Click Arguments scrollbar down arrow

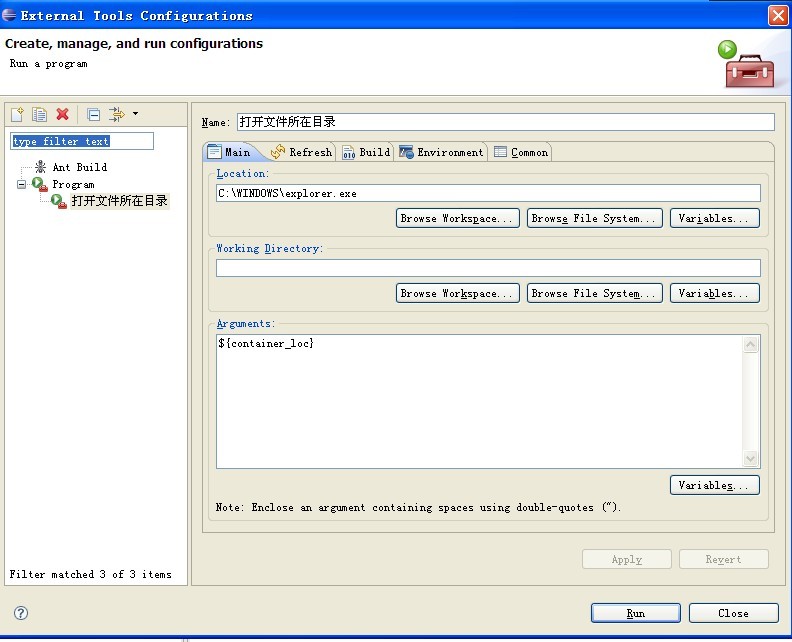(751, 458)
